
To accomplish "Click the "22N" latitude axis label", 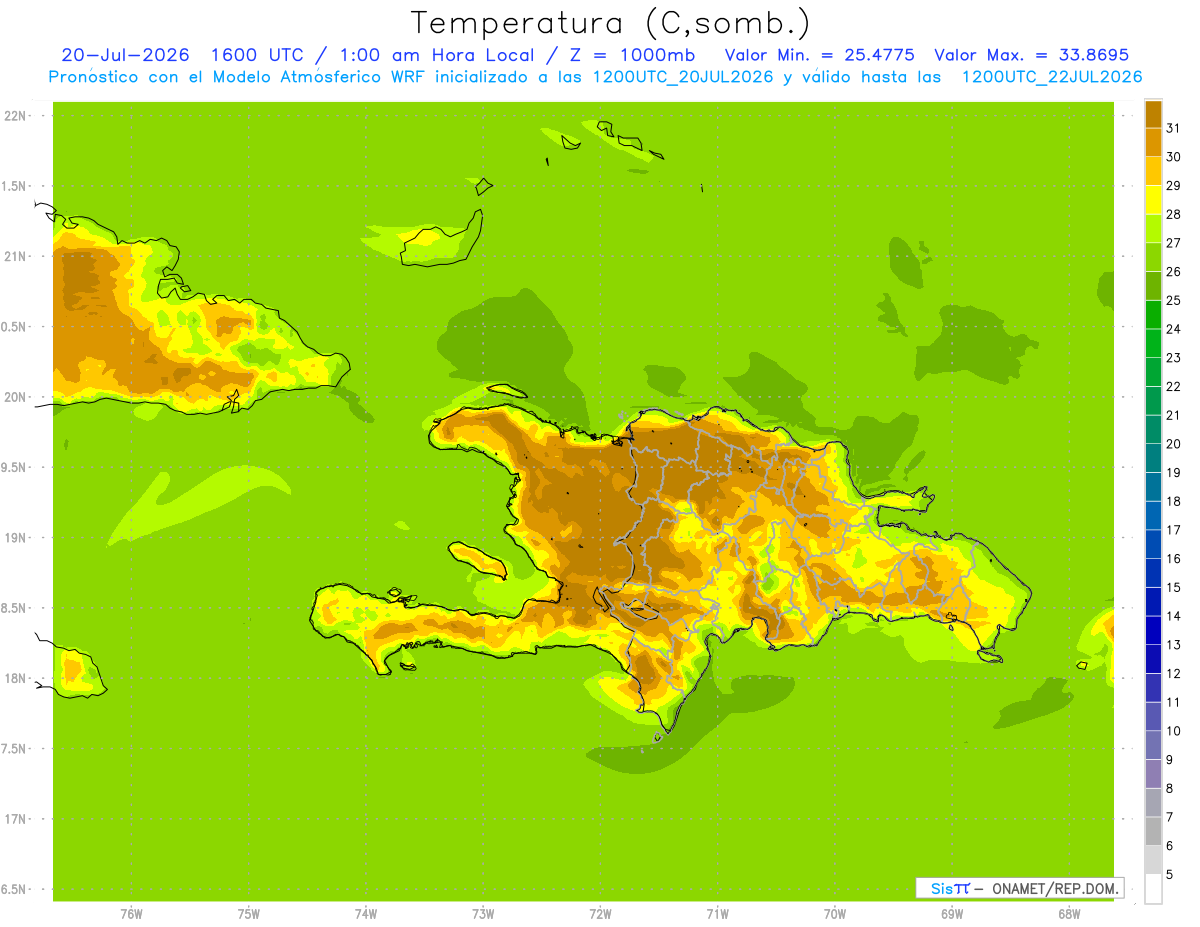I will [15, 116].
